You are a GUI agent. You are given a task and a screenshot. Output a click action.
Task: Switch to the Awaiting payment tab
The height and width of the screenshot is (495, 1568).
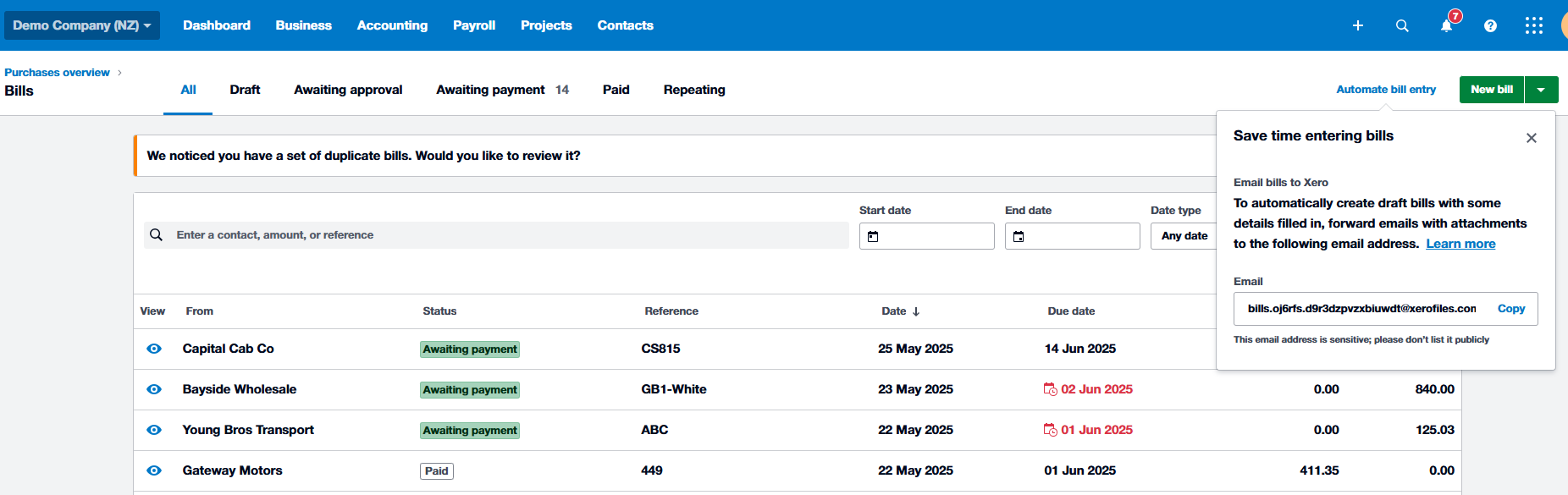[491, 90]
